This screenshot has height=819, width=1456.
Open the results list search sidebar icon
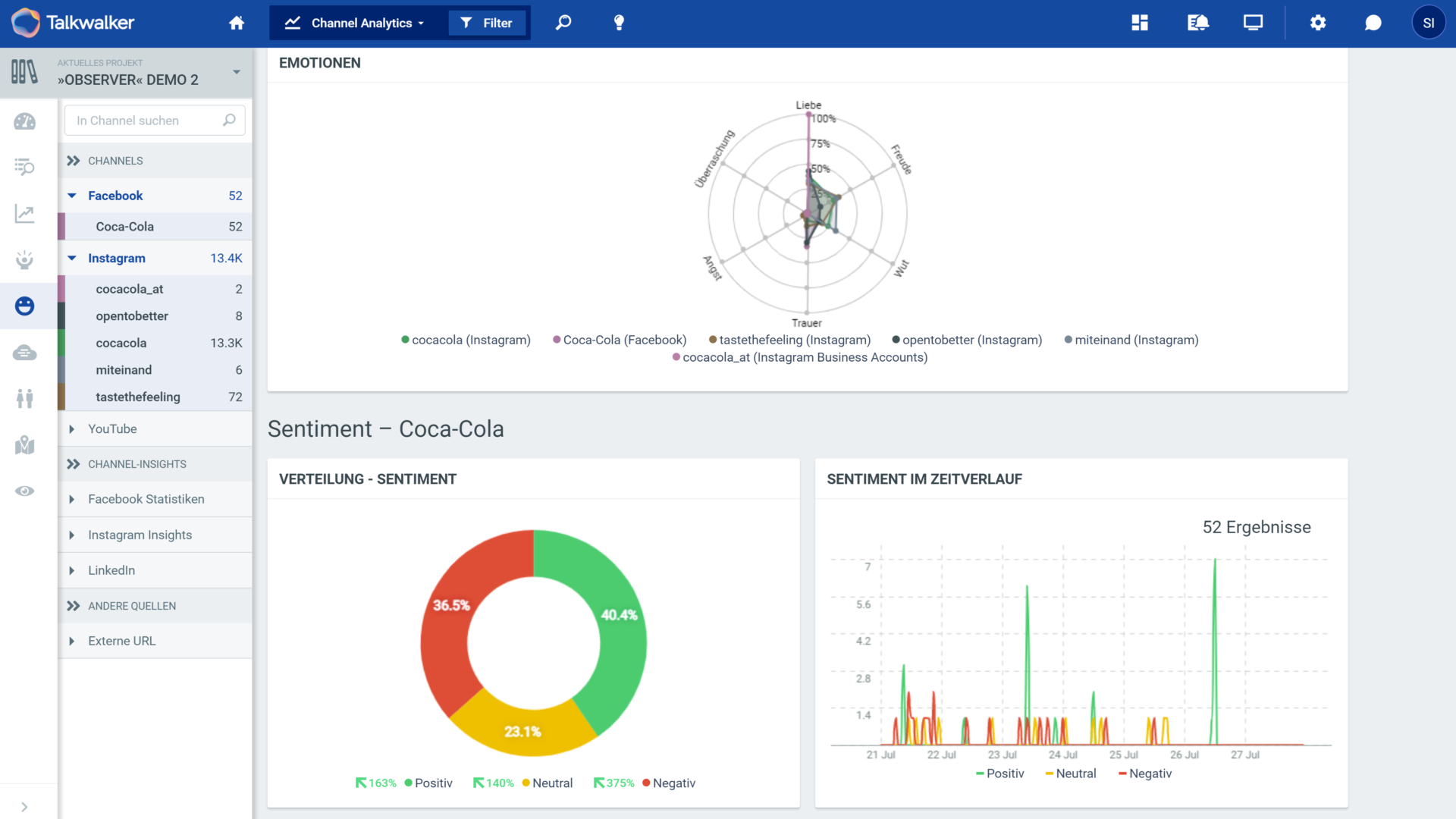point(25,167)
